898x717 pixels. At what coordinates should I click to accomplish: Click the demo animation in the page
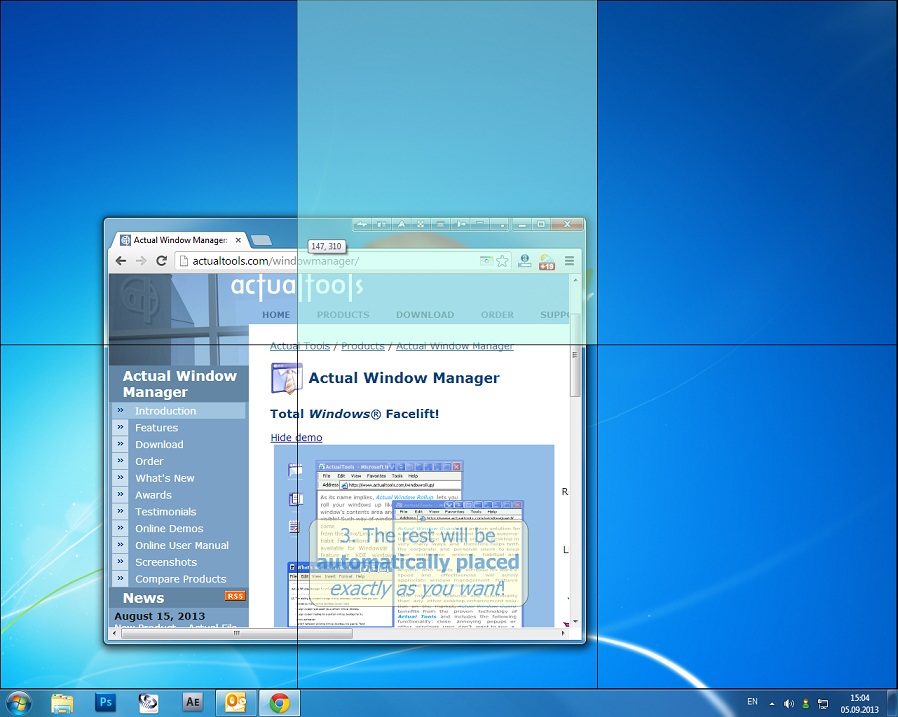click(414, 536)
